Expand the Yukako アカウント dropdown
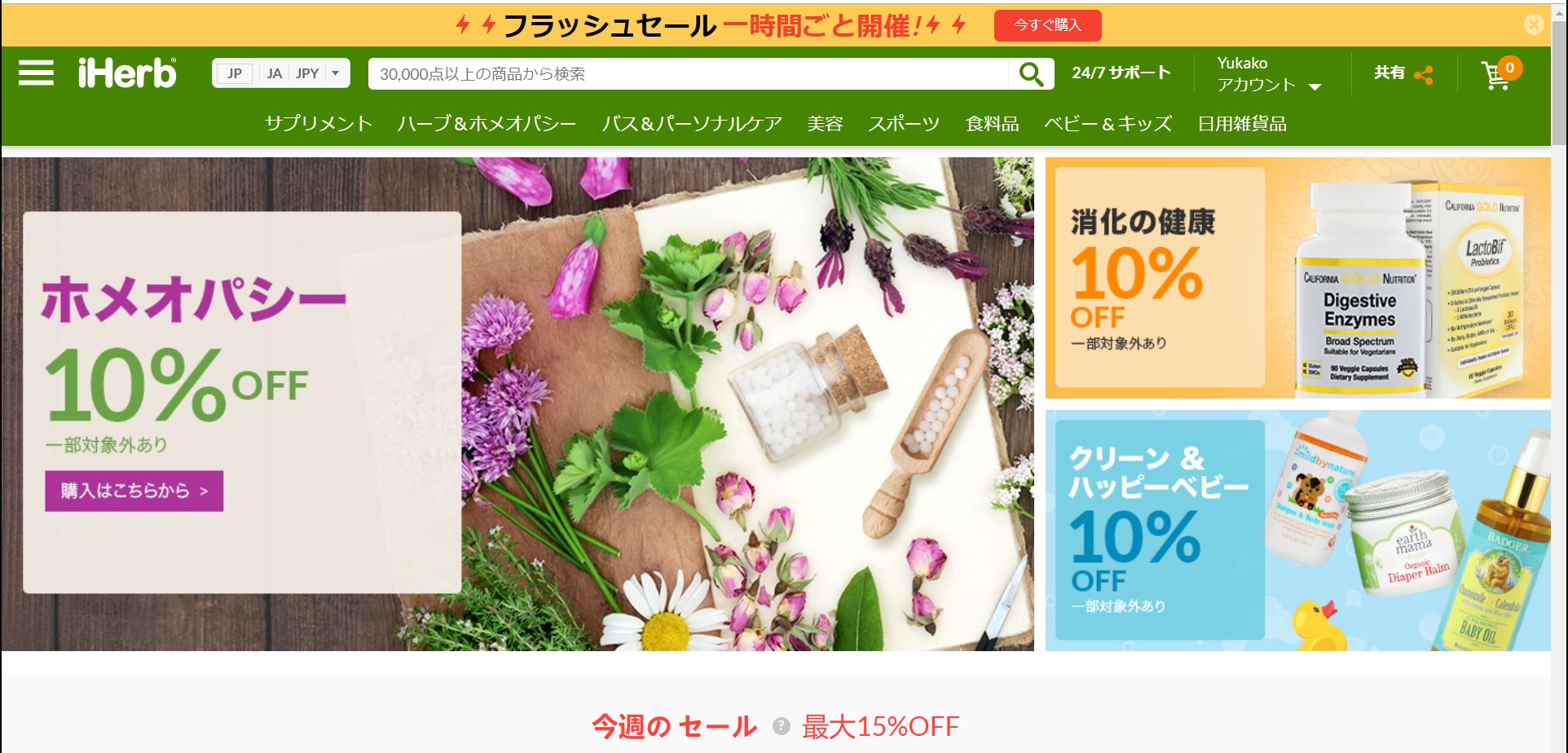The image size is (1568, 753). tap(1268, 74)
